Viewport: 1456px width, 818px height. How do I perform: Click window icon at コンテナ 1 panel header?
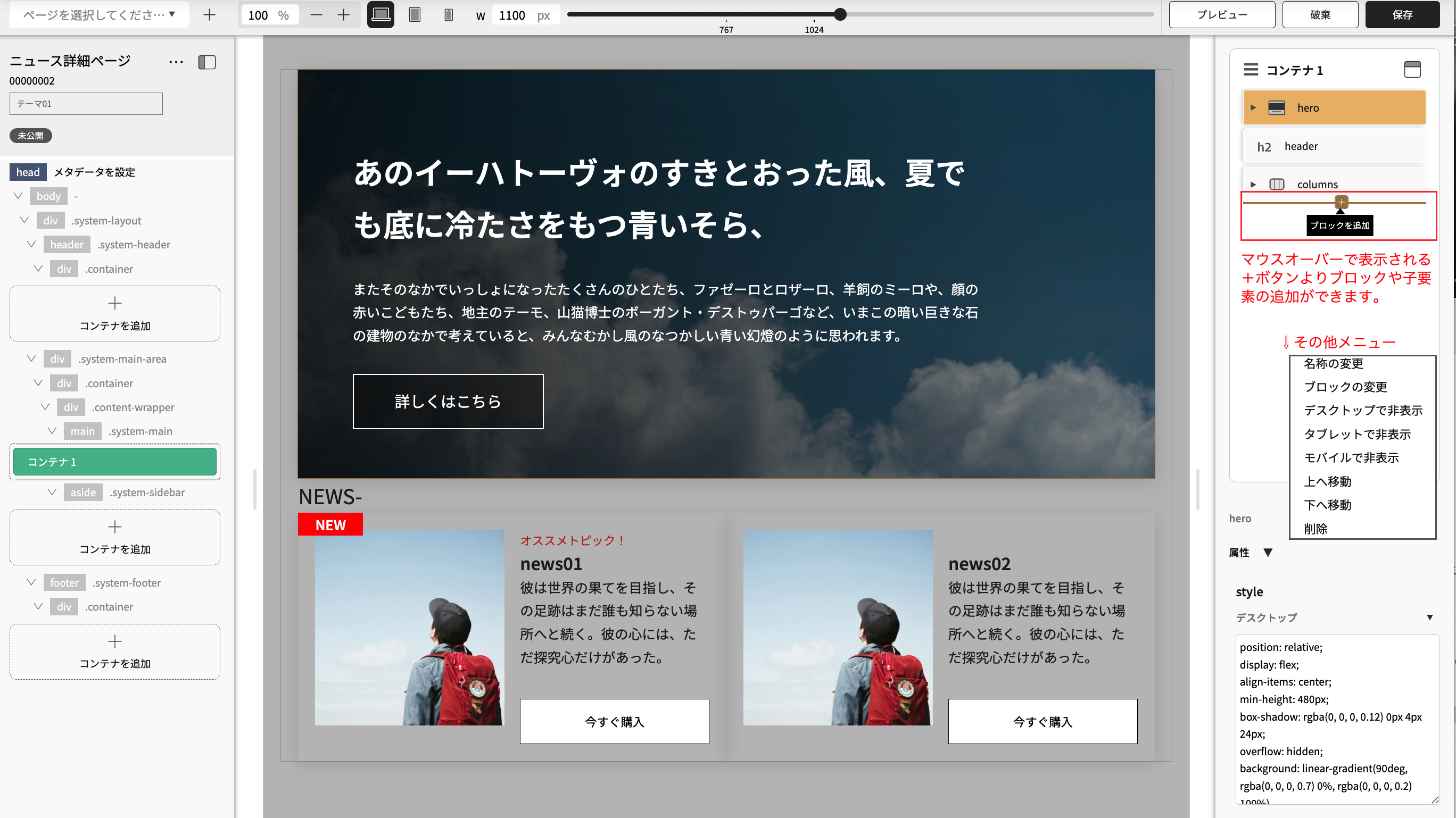pyautogui.click(x=1412, y=70)
